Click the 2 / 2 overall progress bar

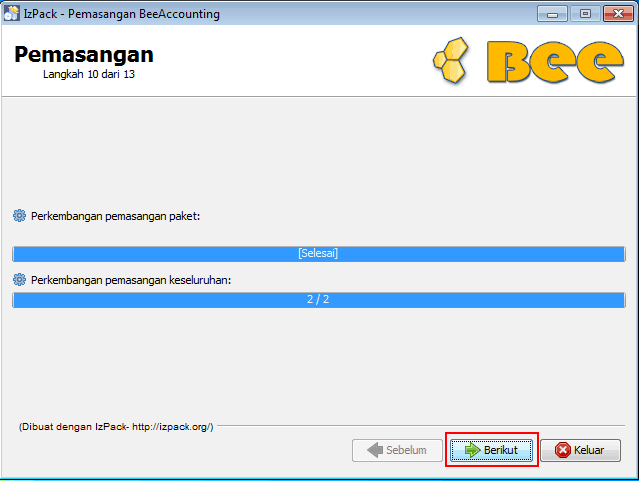[319, 300]
